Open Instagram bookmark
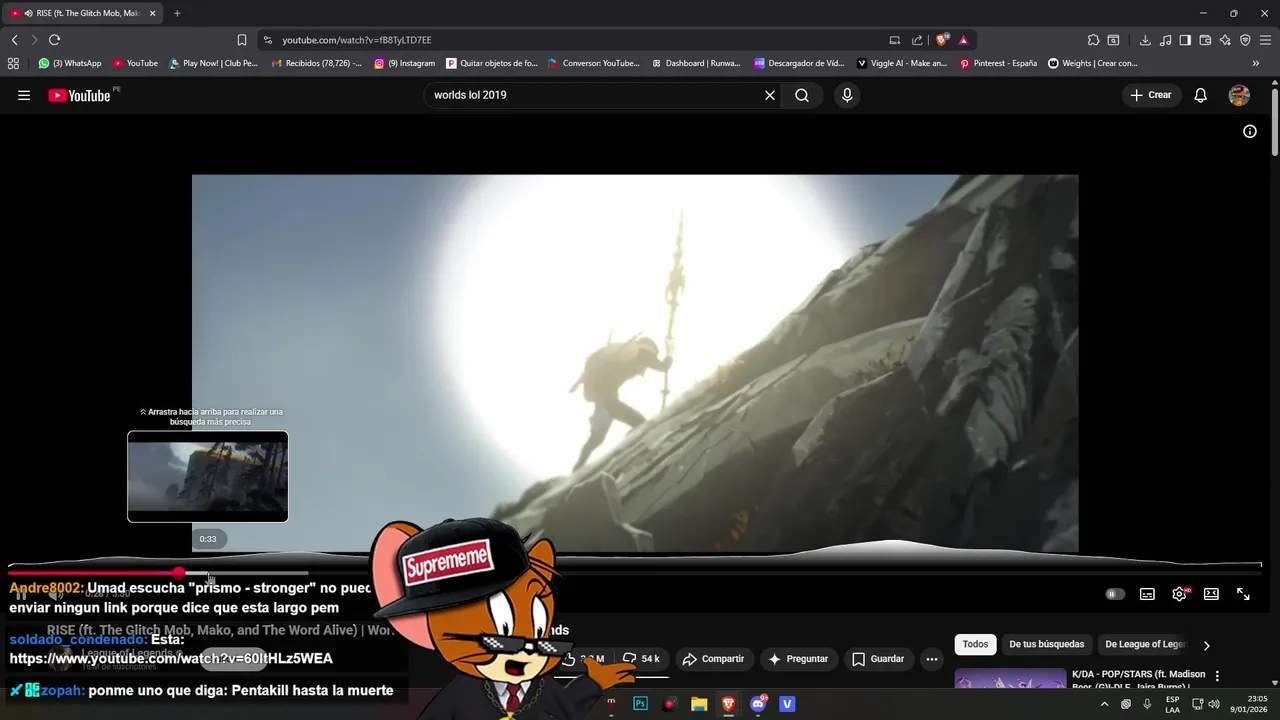This screenshot has height=720, width=1280. [405, 63]
